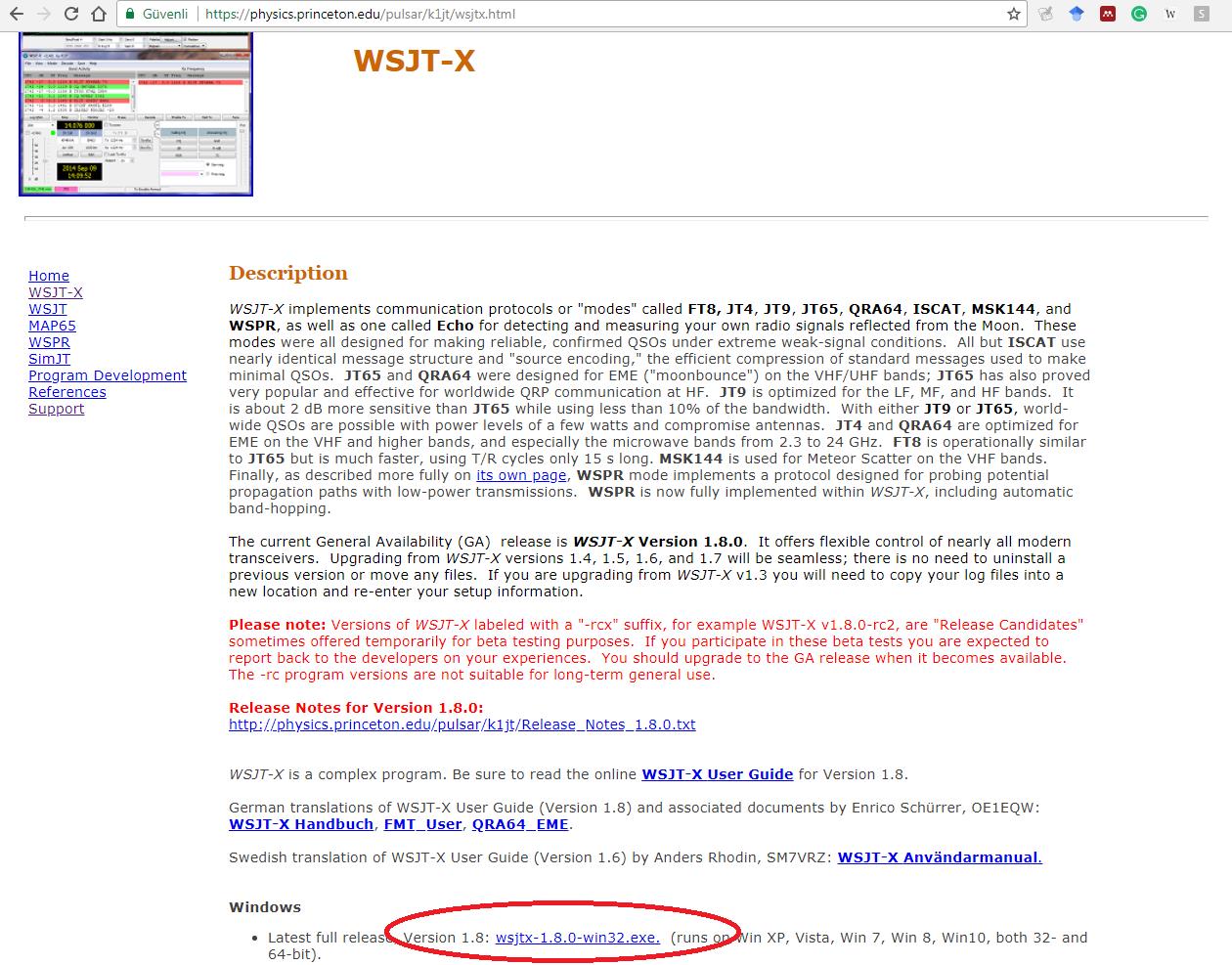
Task: Open the MAP65 sidebar link
Action: tap(52, 326)
